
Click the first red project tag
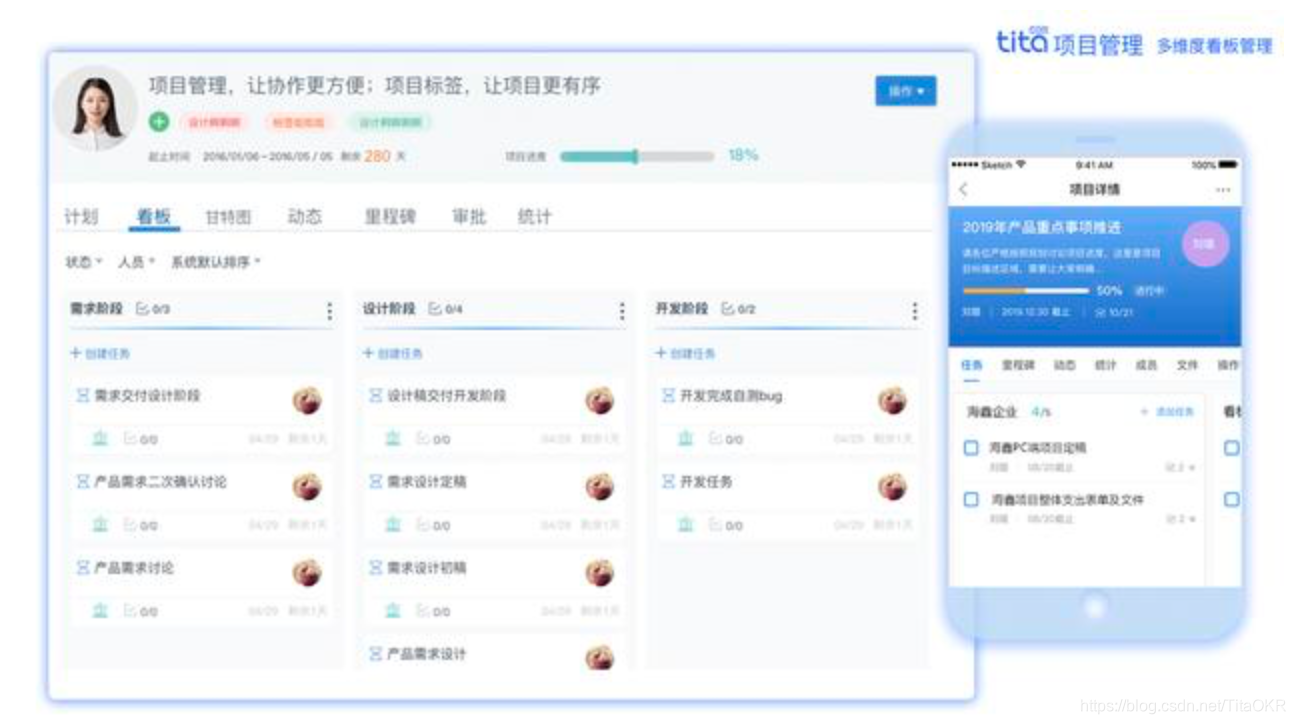(215, 122)
